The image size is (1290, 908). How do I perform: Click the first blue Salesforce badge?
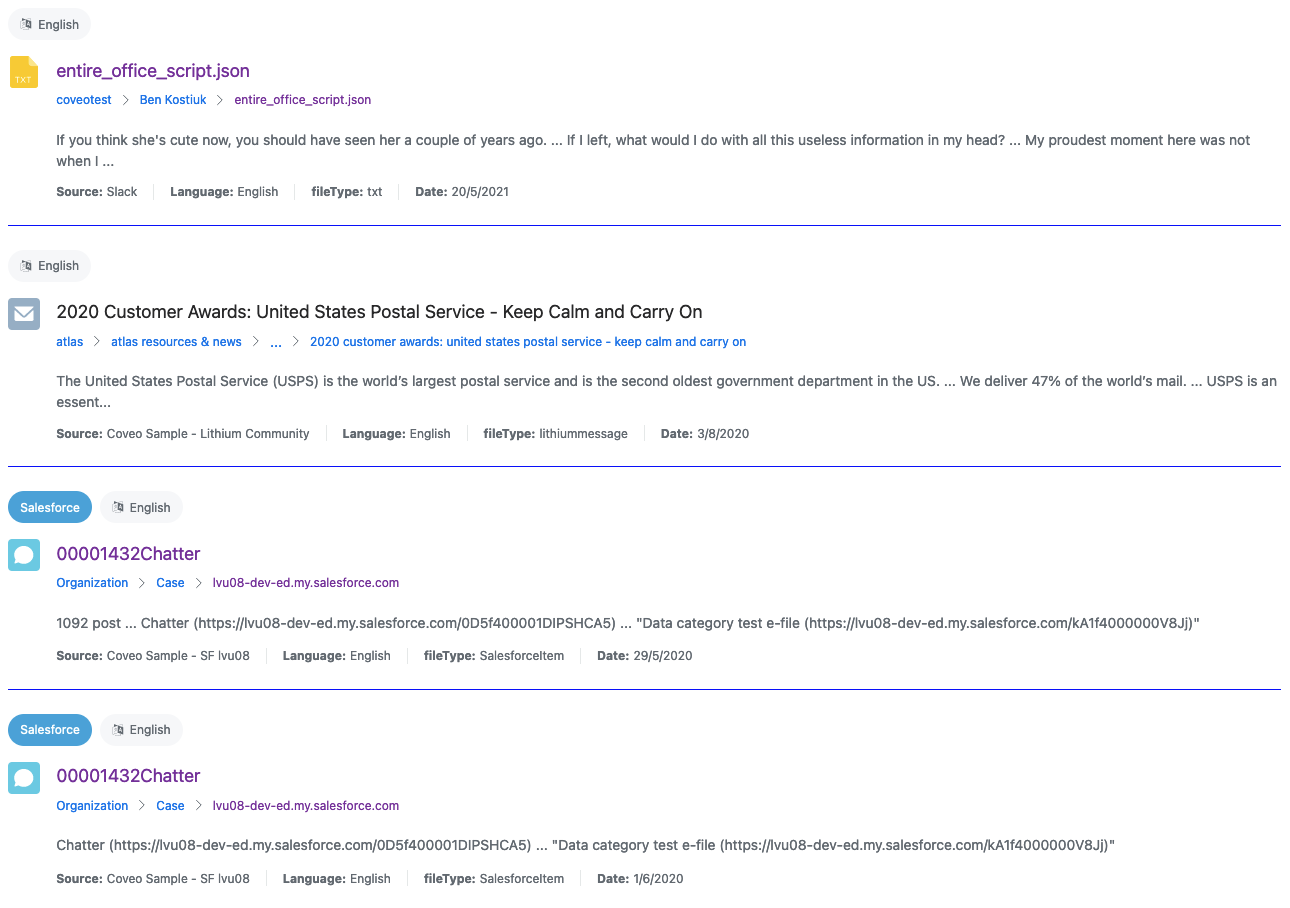click(50, 507)
